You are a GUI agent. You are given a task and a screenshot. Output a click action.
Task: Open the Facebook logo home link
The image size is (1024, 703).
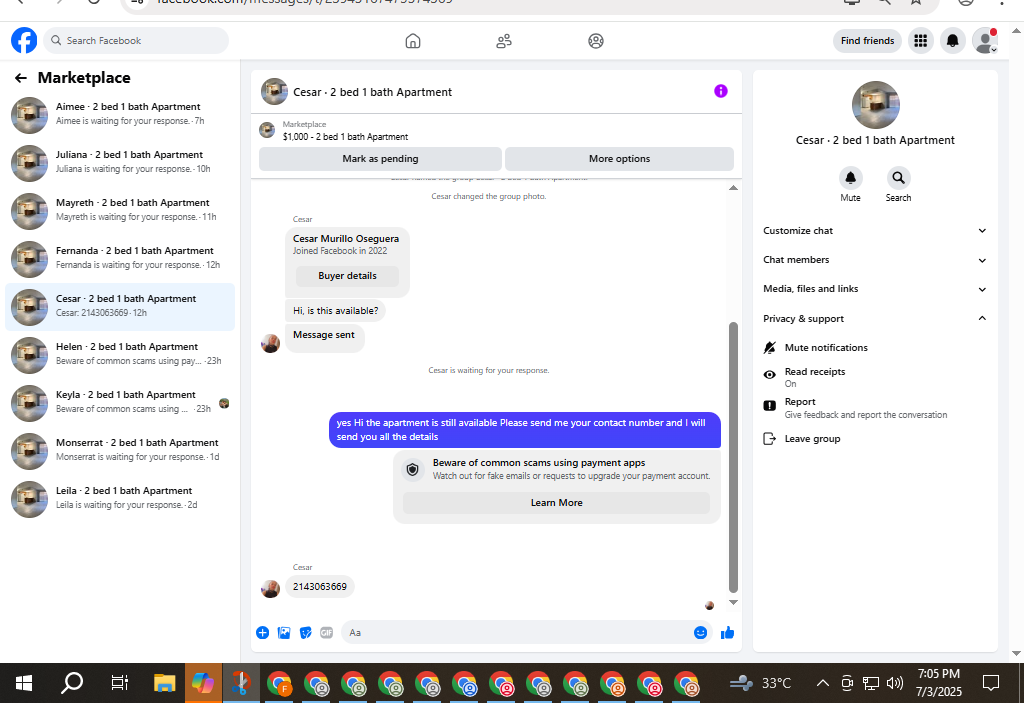[x=24, y=41]
